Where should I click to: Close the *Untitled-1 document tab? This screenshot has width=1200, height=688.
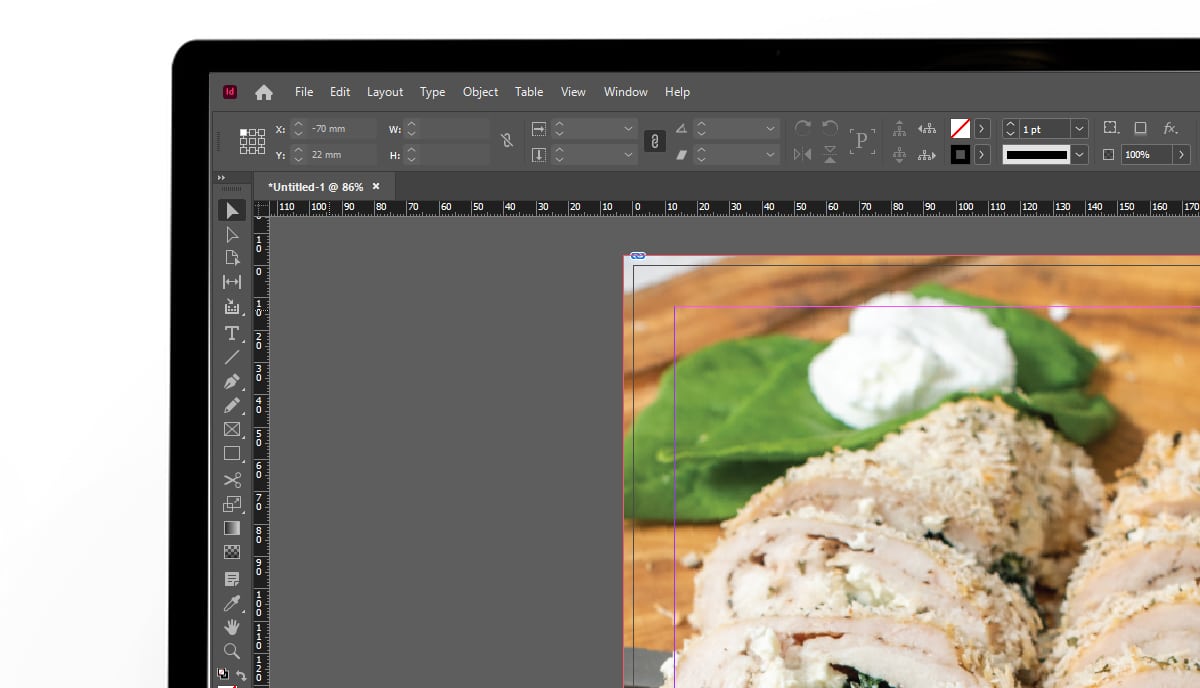click(x=376, y=186)
